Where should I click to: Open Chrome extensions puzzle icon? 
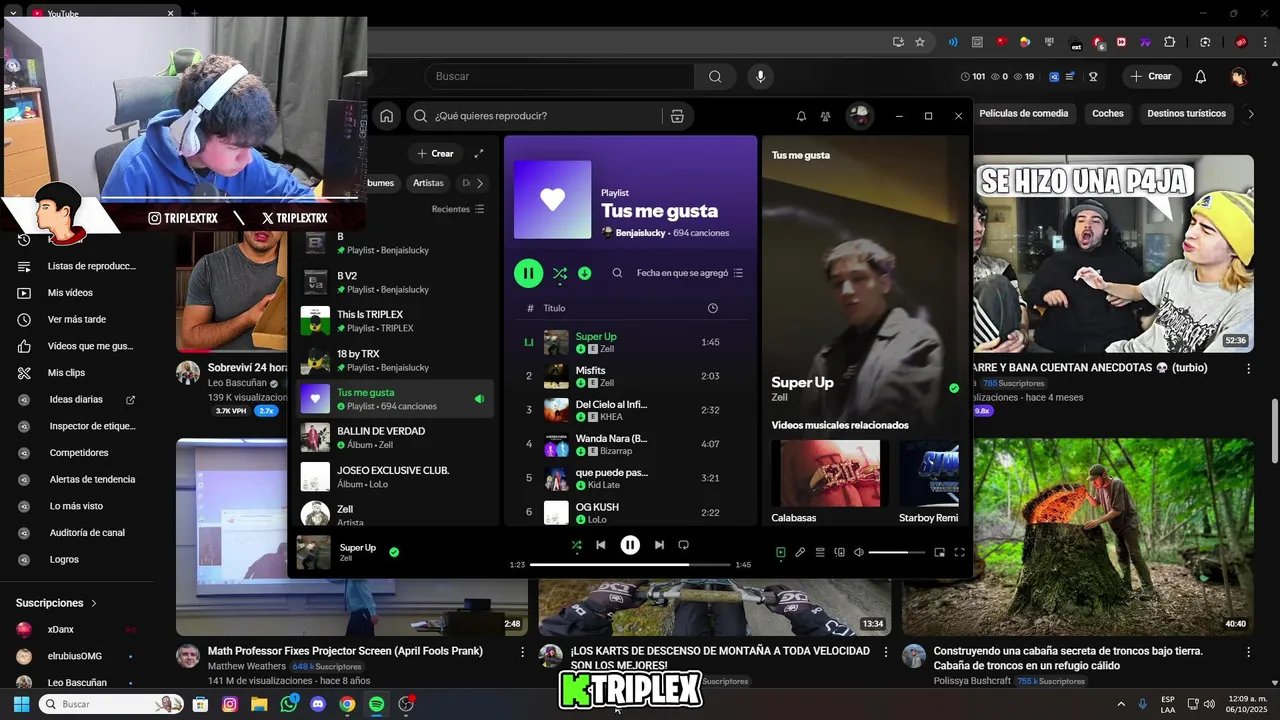(x=1169, y=42)
